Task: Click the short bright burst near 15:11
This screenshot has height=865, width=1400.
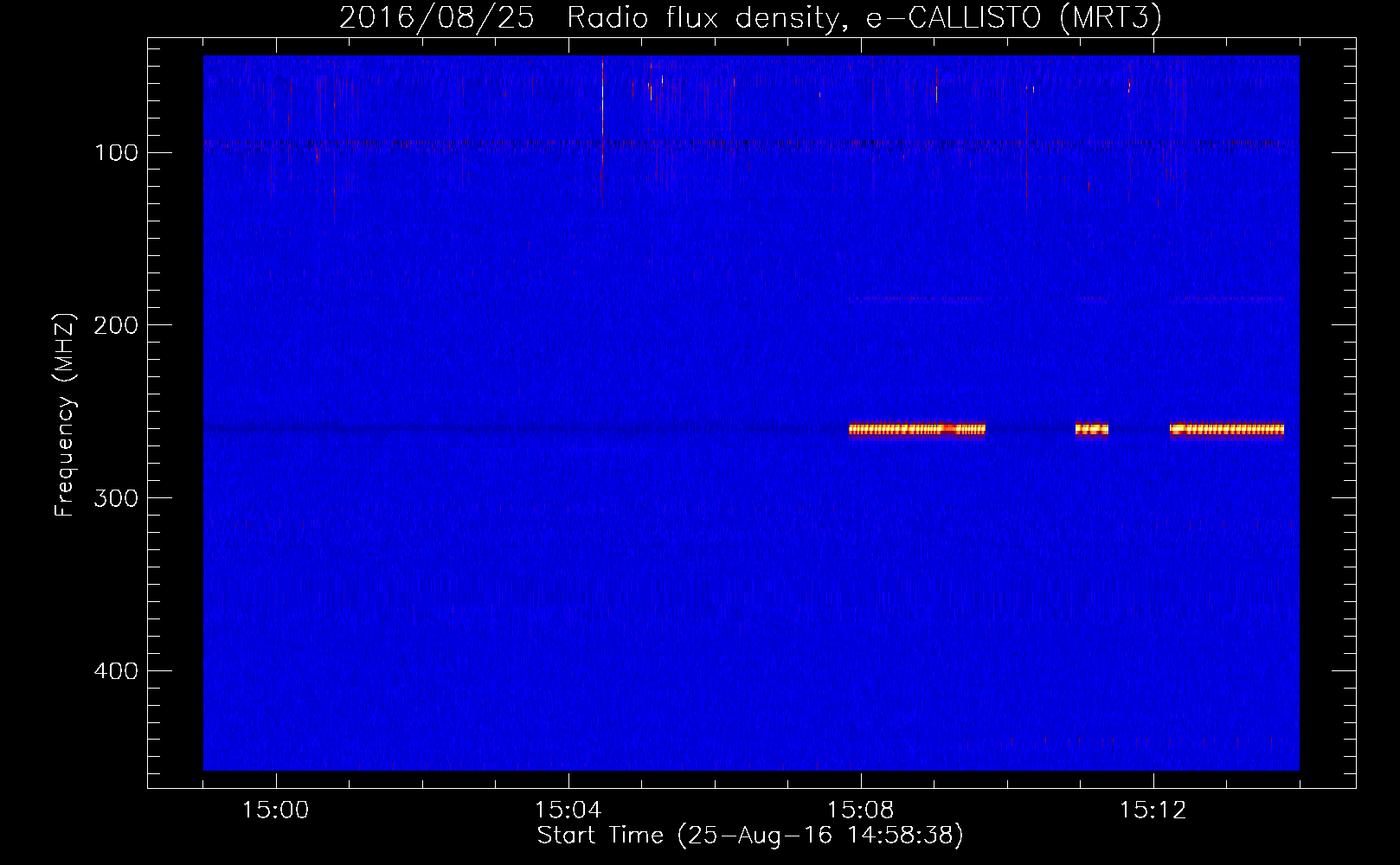Action: click(x=1092, y=429)
